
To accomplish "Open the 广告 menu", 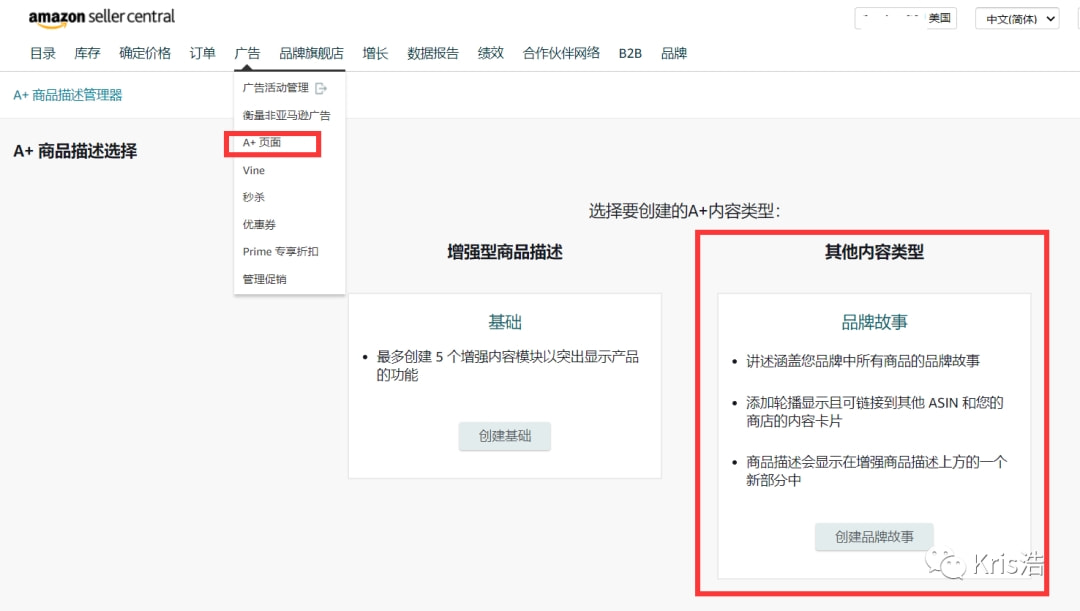I will coord(247,53).
